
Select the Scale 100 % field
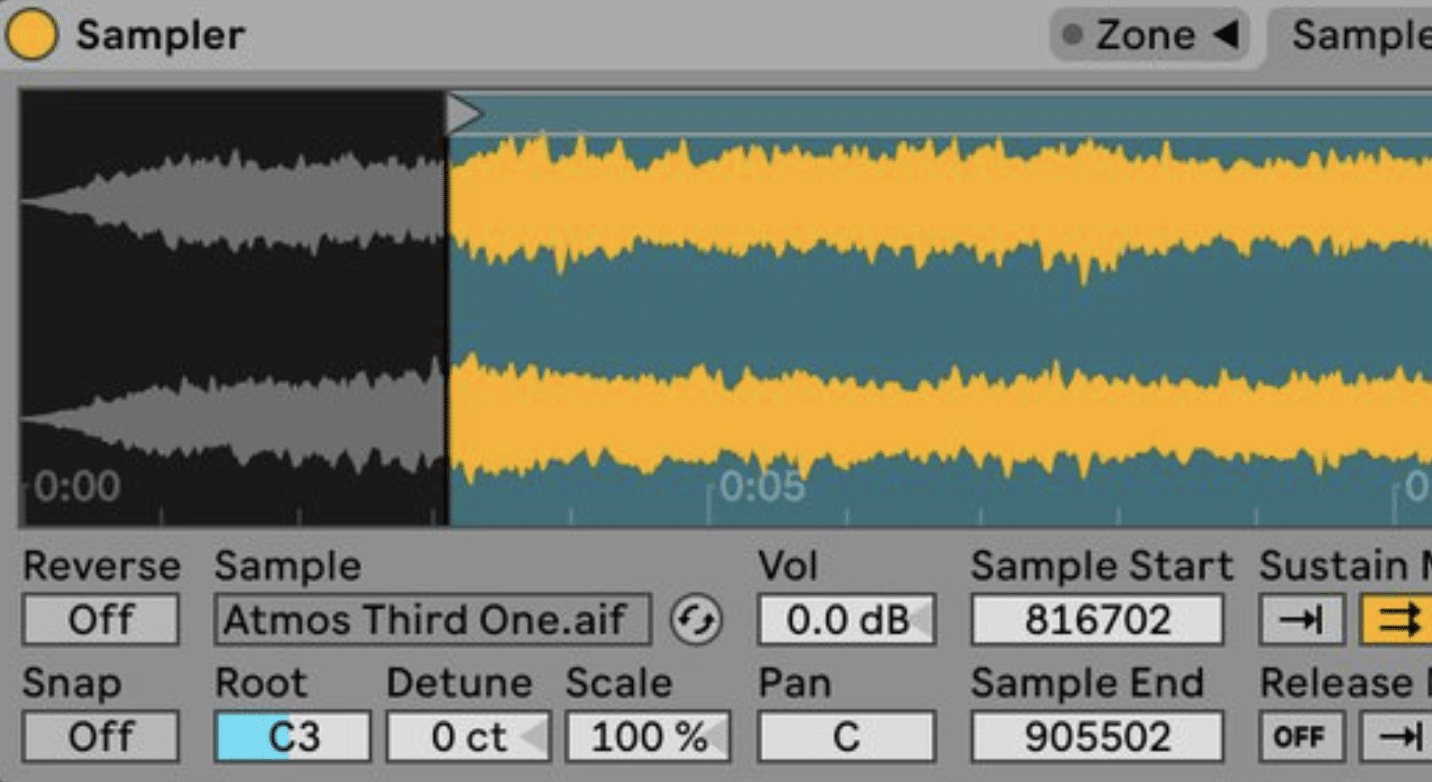point(648,736)
